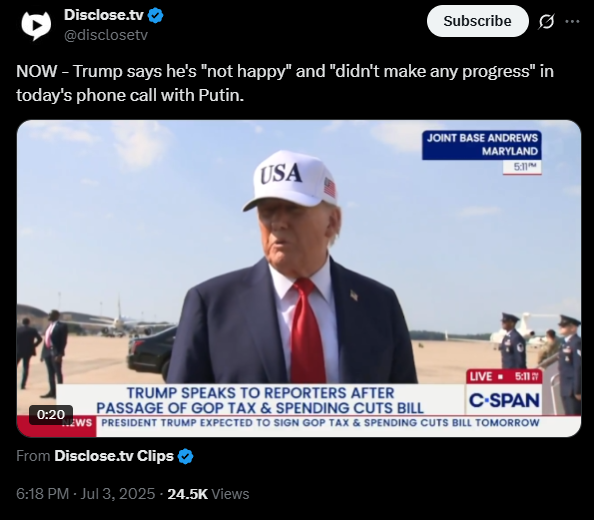The width and height of the screenshot is (594, 520).
Task: Click the verified badge next to Disclose.tv Clips
Action: point(186,456)
